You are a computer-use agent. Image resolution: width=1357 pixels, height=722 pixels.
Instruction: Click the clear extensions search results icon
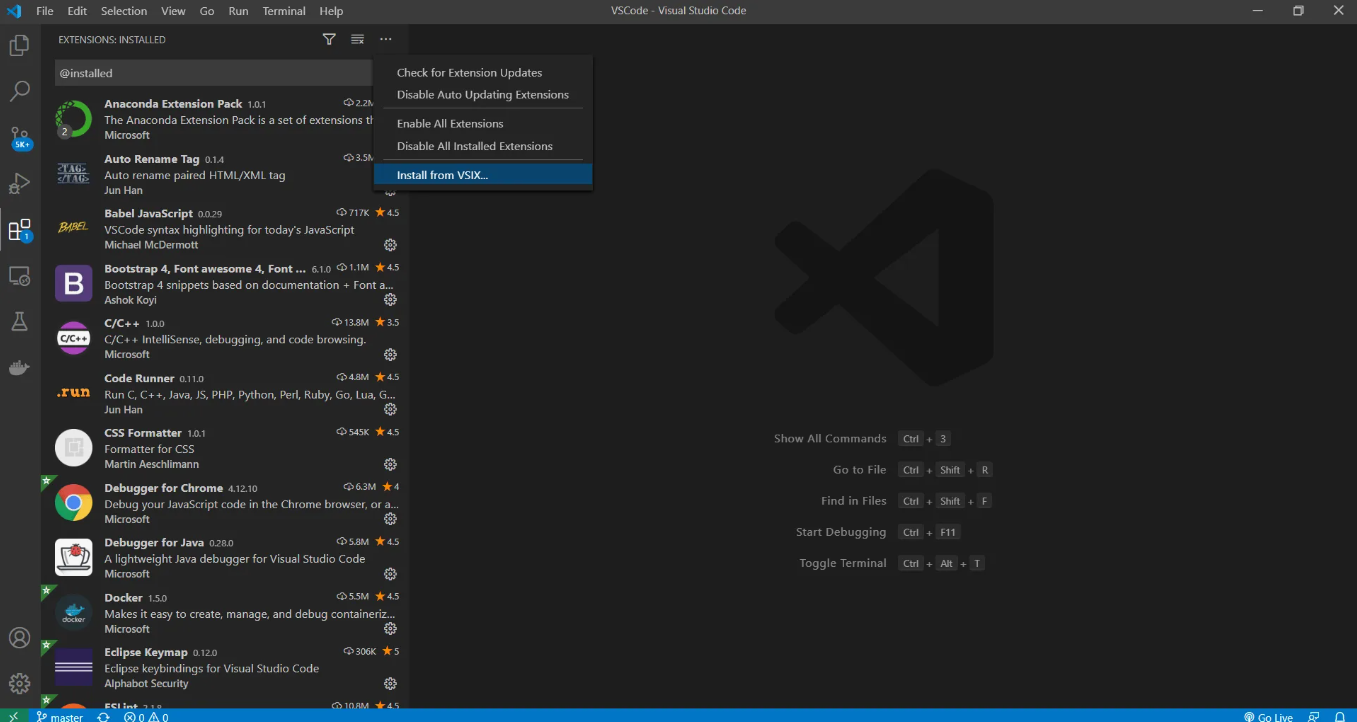tap(357, 40)
